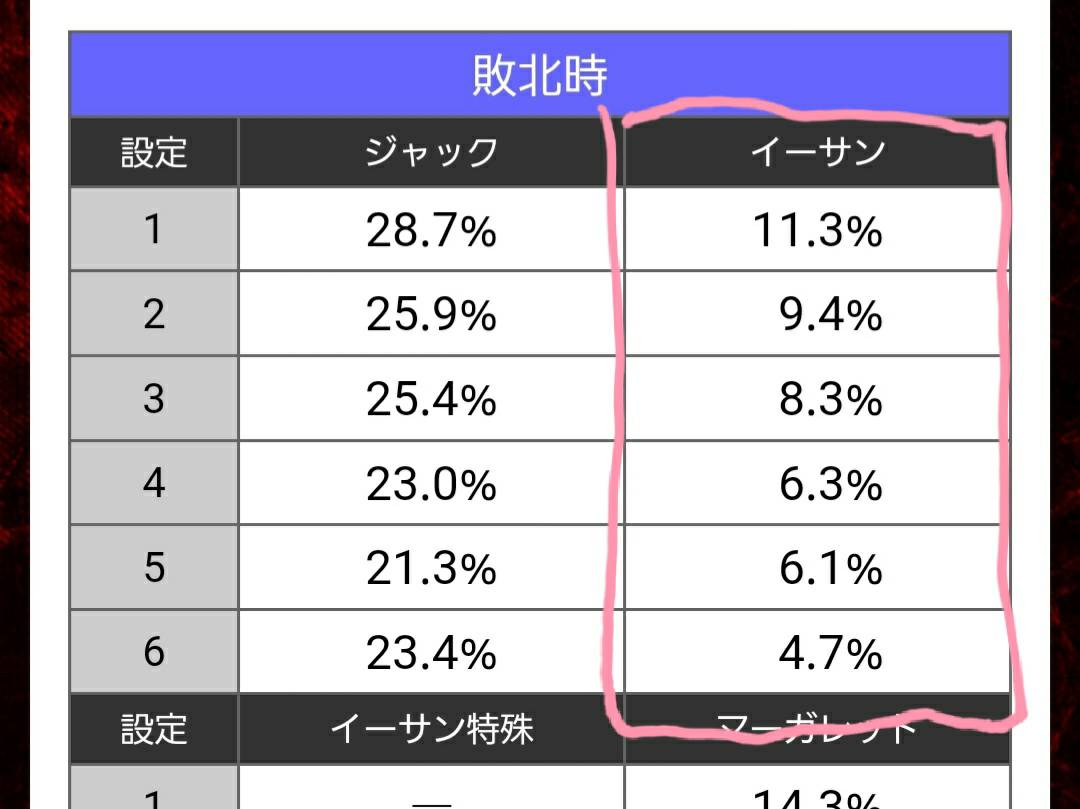Select the 23.0% cell
Viewport: 1080px width, 809px height.
(x=431, y=483)
